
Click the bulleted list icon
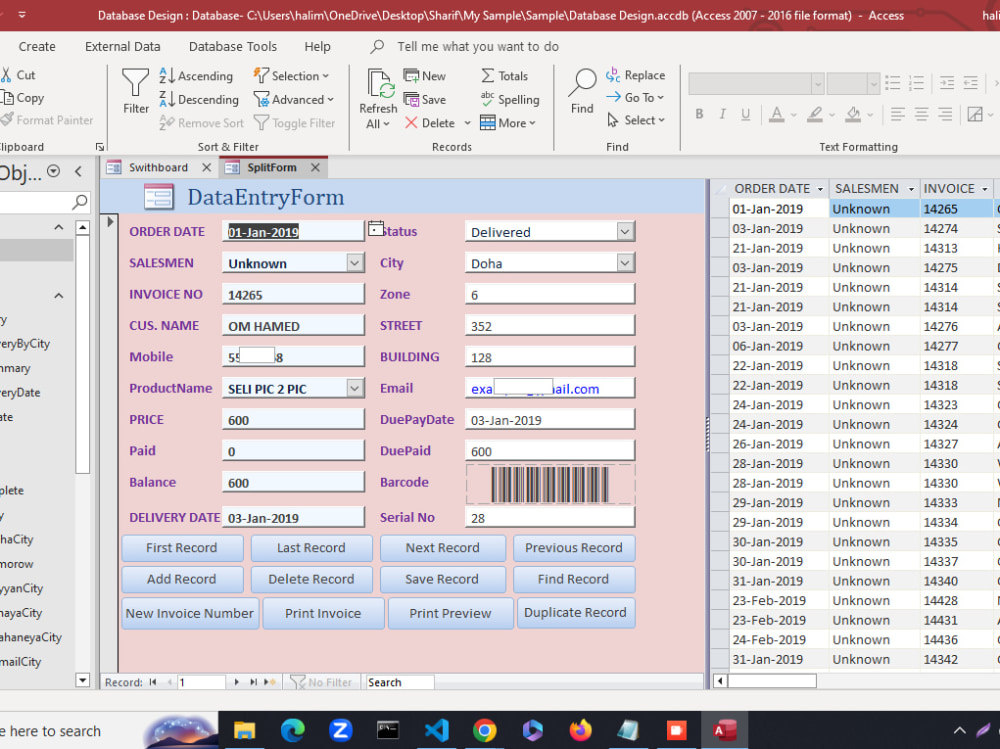pyautogui.click(x=893, y=83)
